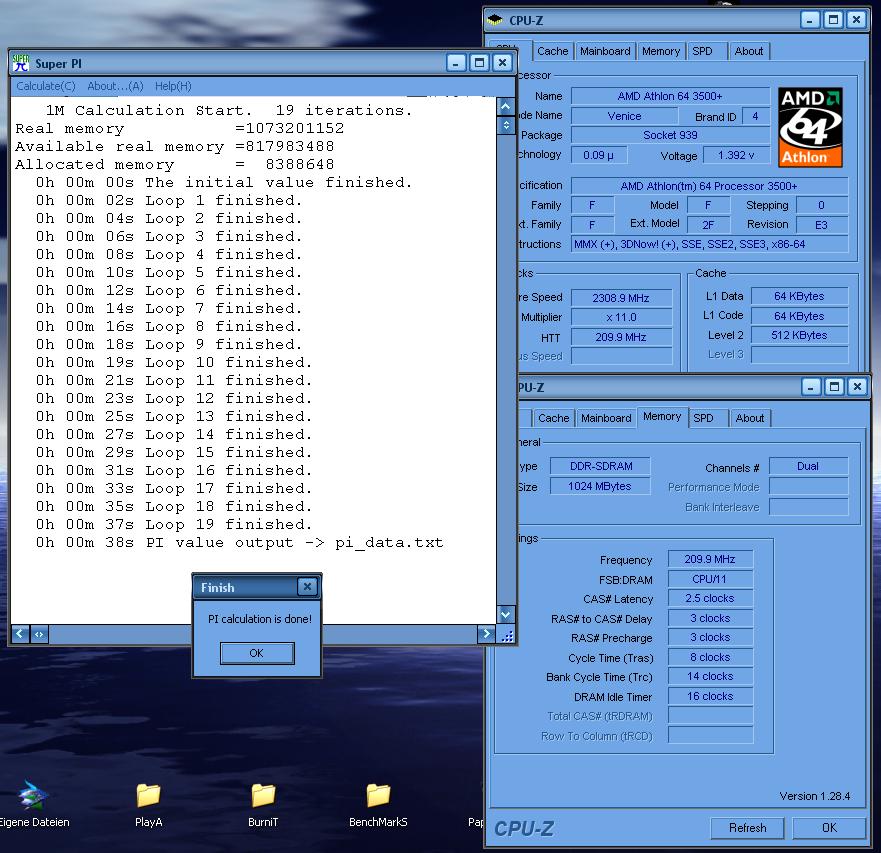Screen dimensions: 881x853
Task: Click the core speed value 2308.9 MHz
Action: [x=621, y=298]
